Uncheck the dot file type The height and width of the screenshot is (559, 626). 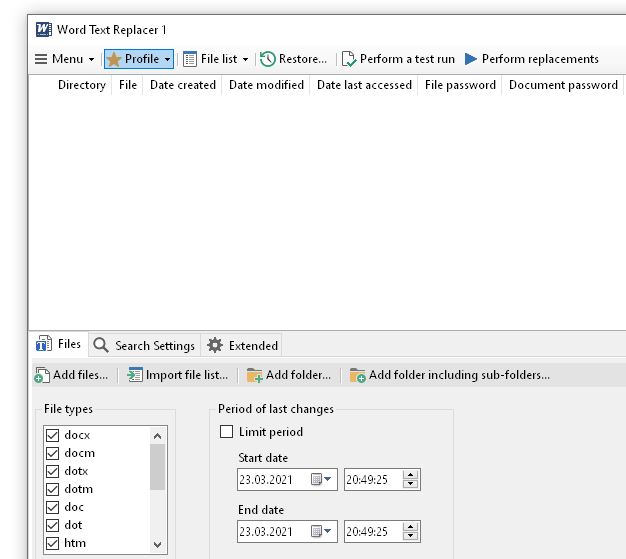53,525
